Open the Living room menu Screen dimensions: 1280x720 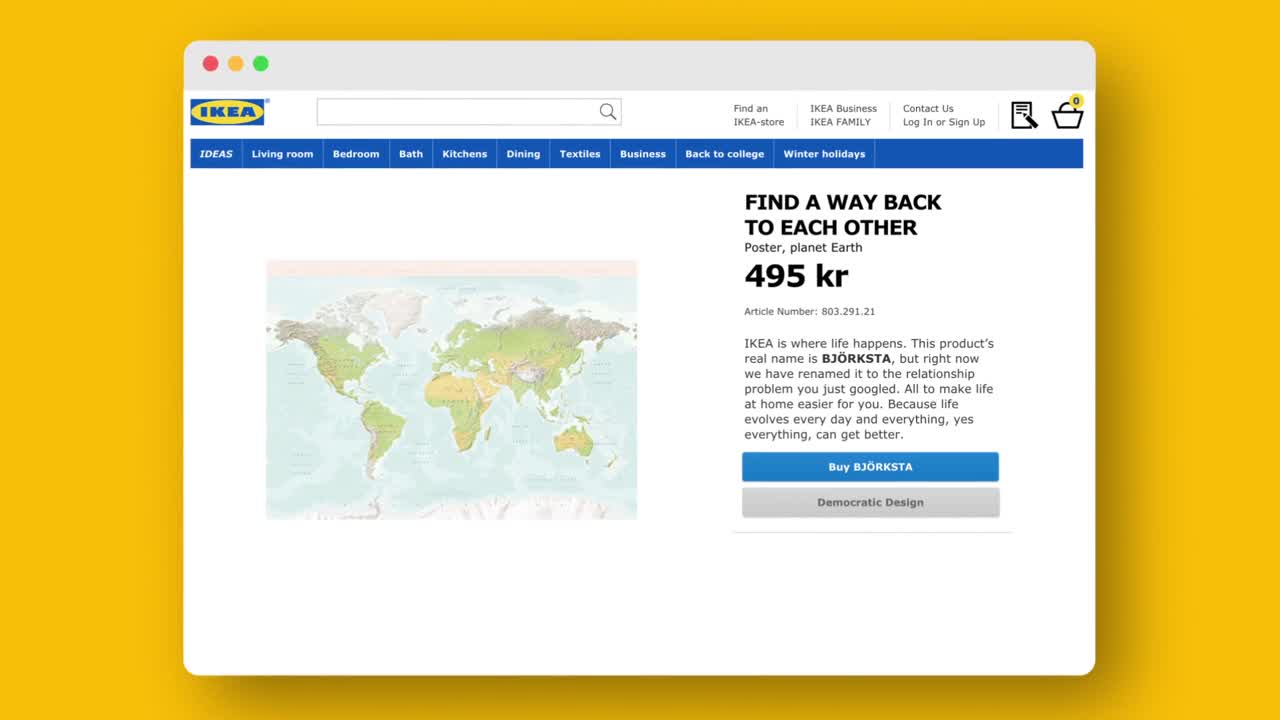click(282, 154)
